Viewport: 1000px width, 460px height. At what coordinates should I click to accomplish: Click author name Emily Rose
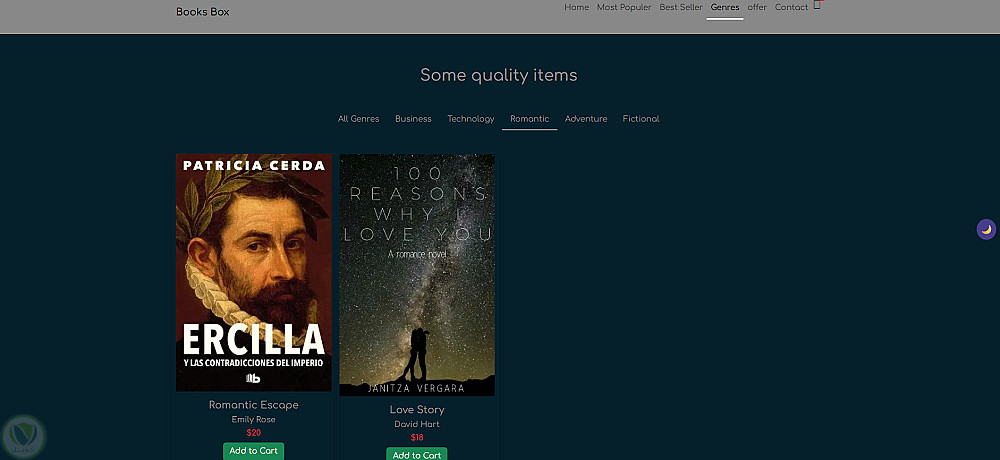tap(254, 420)
